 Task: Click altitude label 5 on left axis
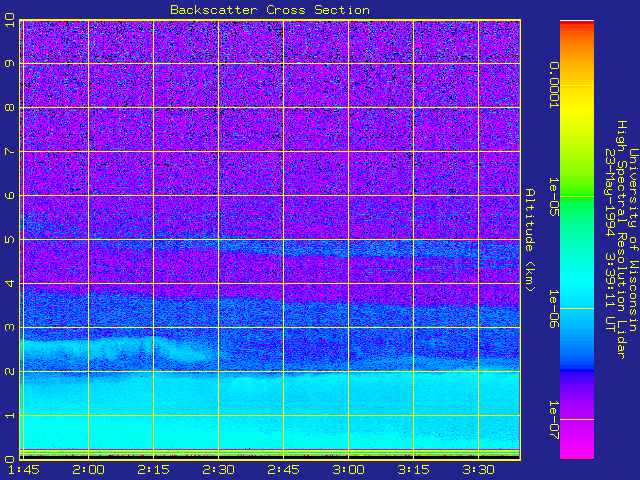tap(9, 239)
